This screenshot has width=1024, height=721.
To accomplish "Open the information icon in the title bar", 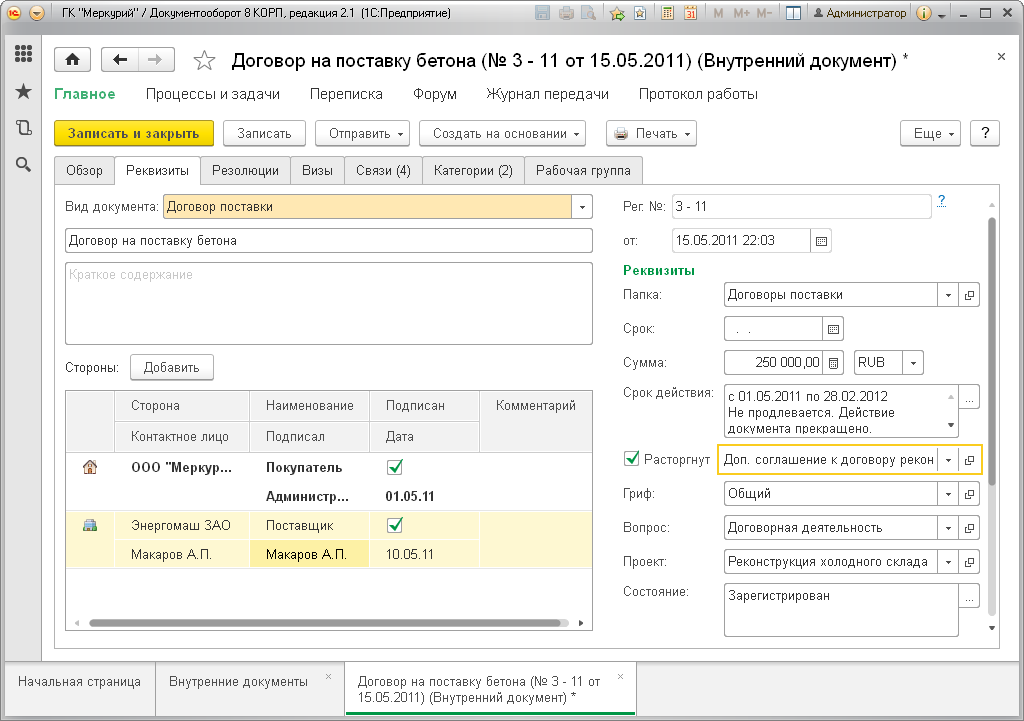I will click(923, 13).
